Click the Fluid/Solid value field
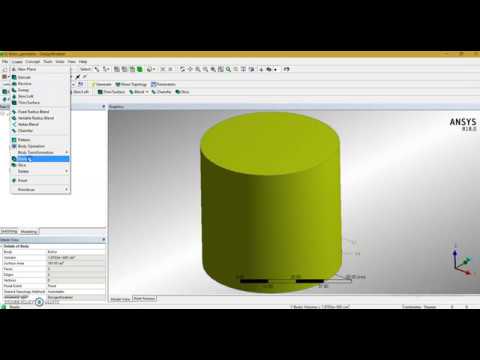 [76, 286]
